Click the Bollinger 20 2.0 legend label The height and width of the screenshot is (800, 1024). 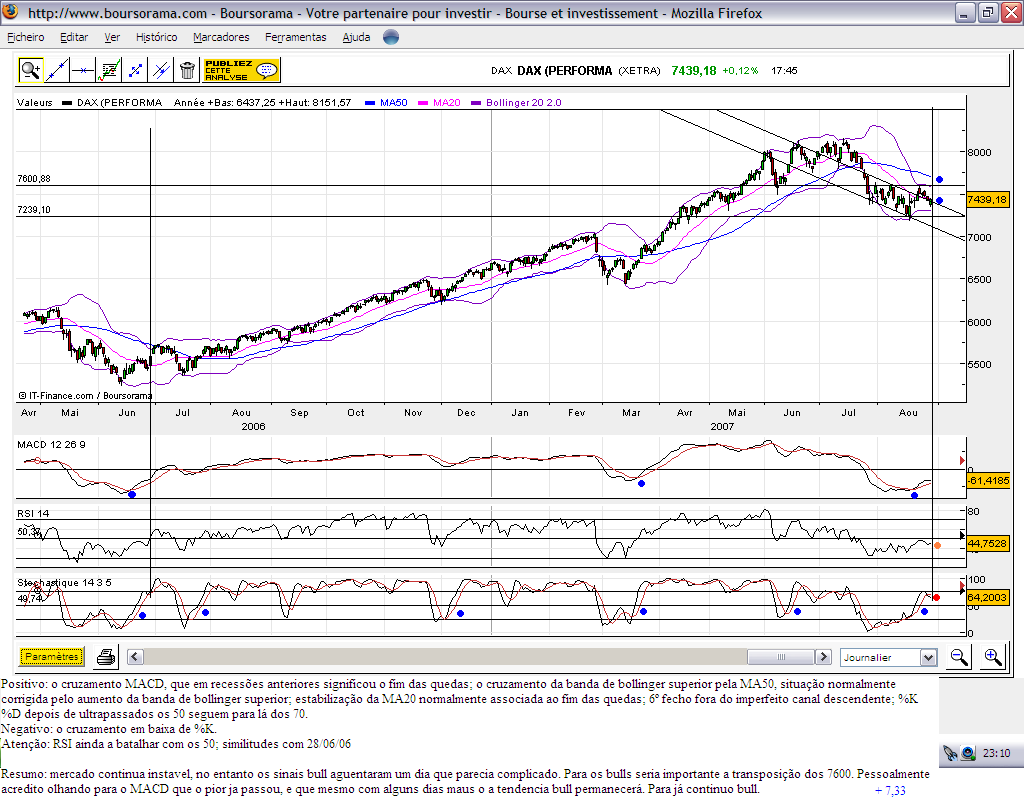524,103
